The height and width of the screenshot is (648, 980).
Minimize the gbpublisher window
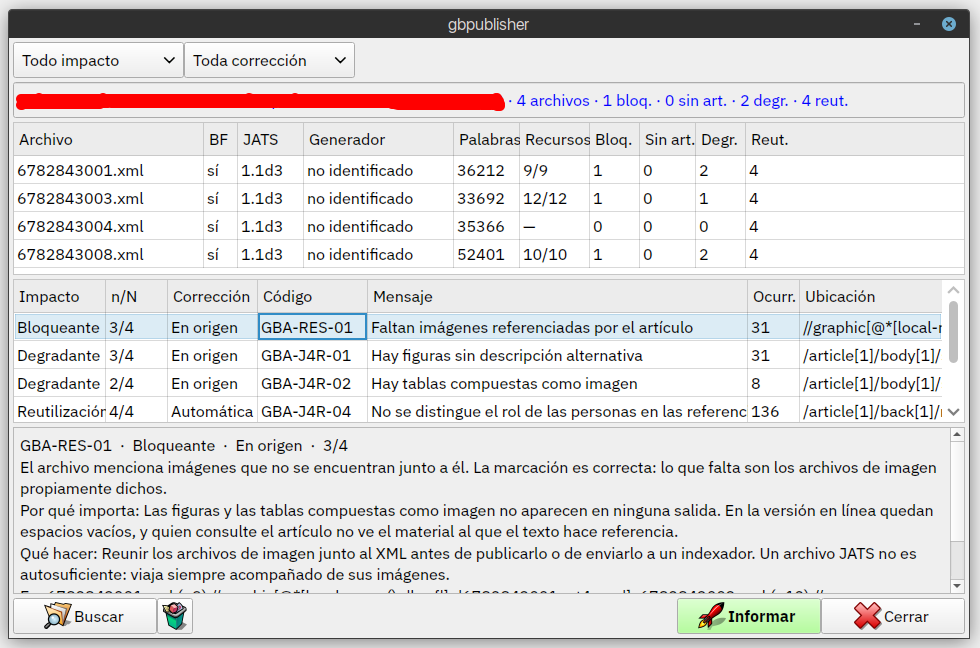(x=917, y=24)
